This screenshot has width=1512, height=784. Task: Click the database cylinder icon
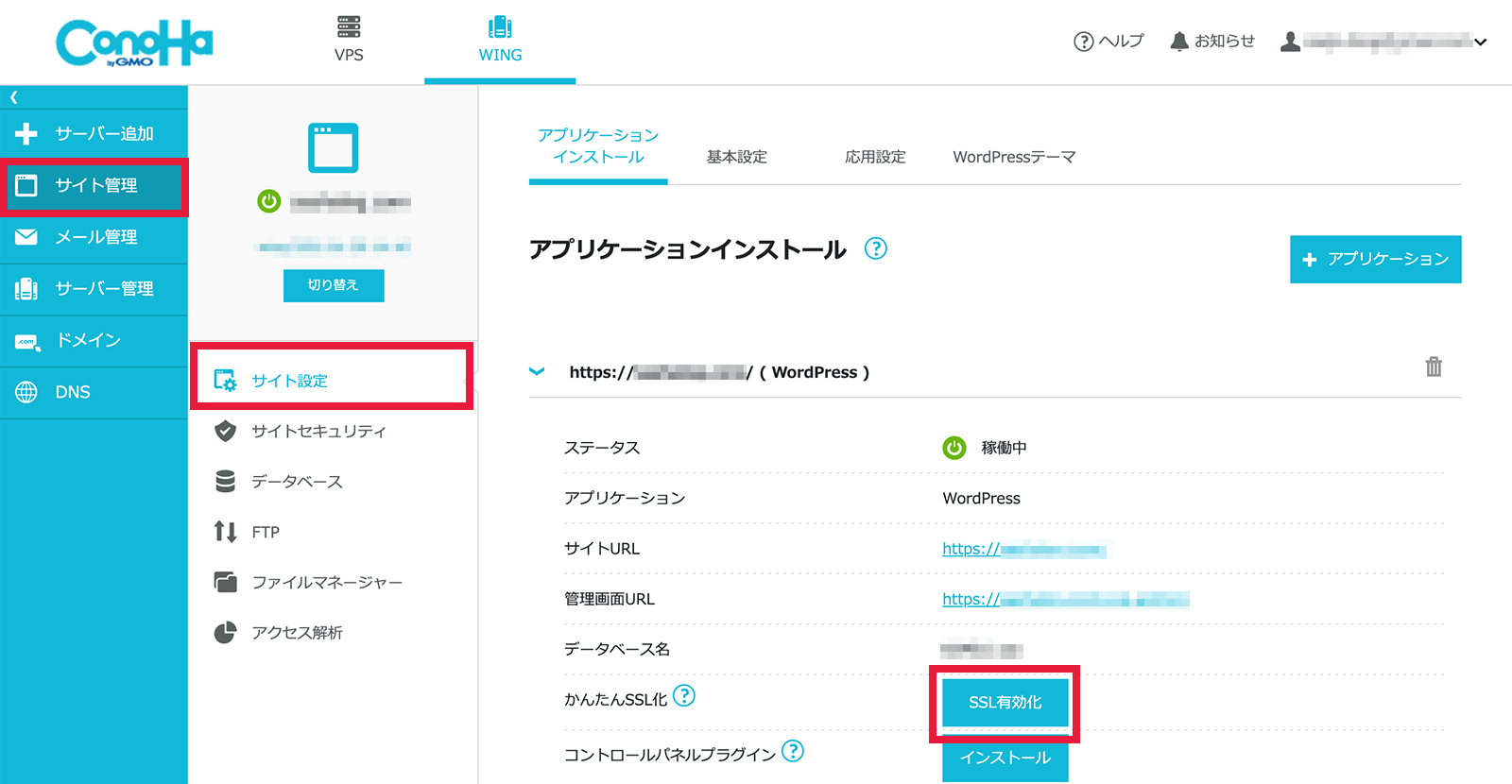coord(225,482)
